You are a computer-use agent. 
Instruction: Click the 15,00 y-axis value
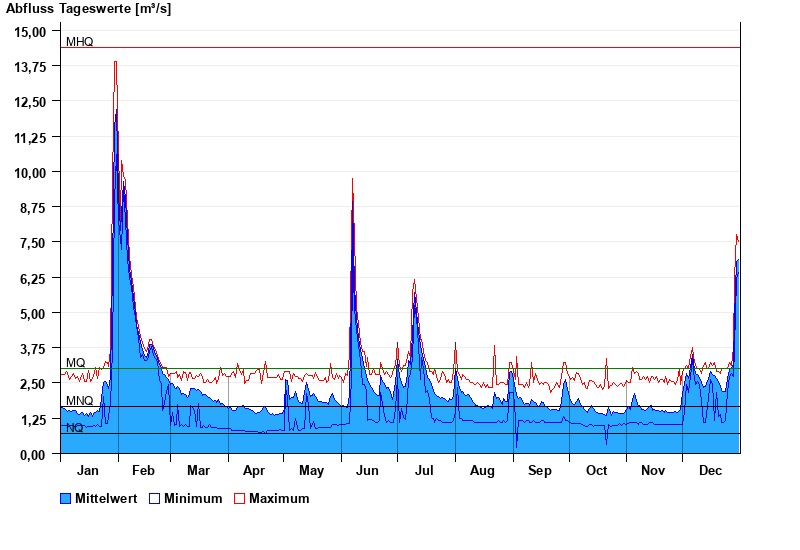point(31,31)
